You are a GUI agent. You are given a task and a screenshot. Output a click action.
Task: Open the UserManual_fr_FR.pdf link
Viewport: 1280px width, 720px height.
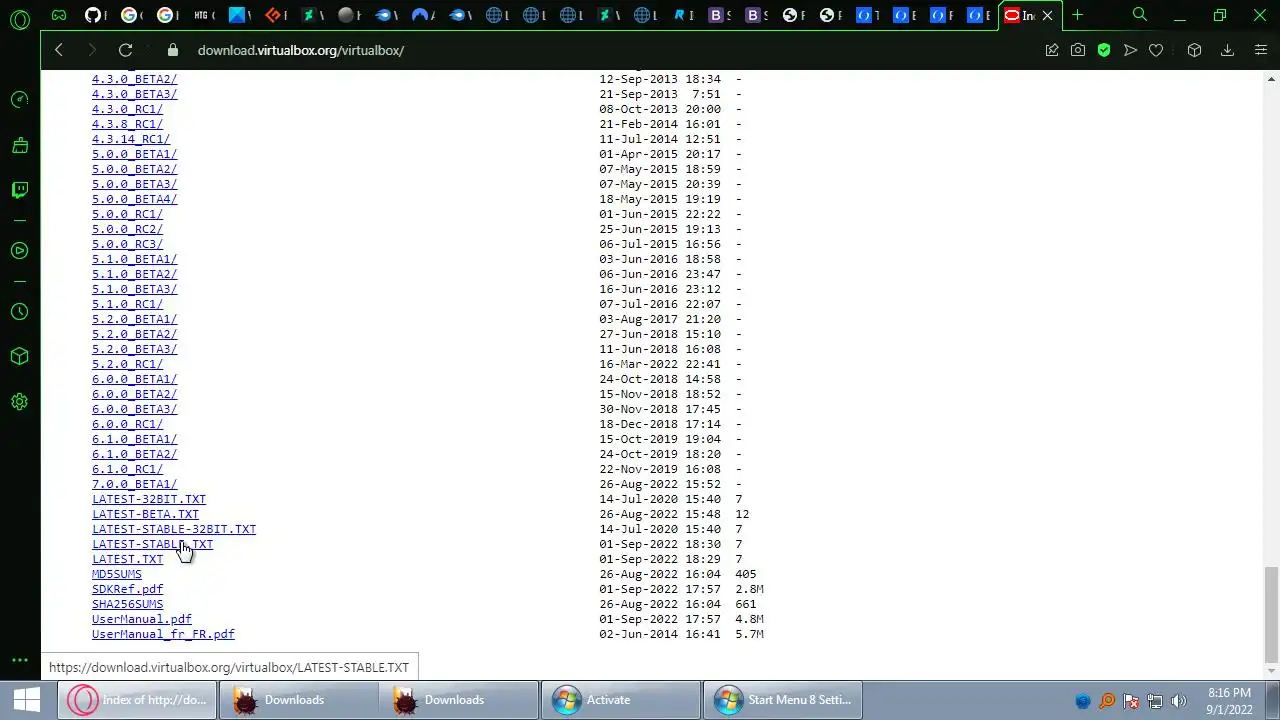[x=163, y=634]
